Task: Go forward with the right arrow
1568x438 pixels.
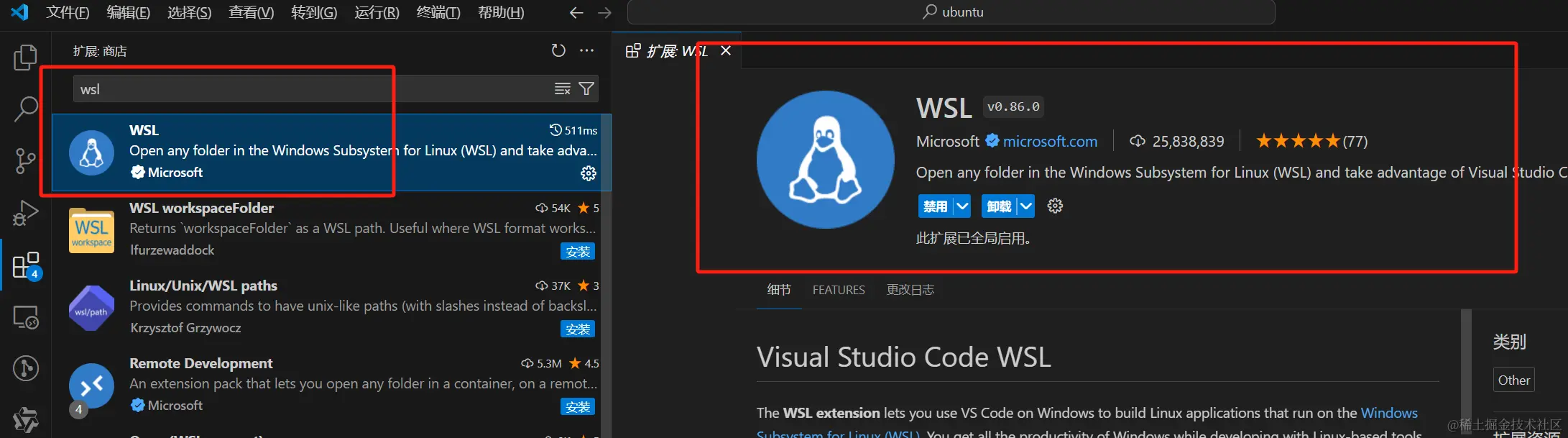Action: coord(605,12)
